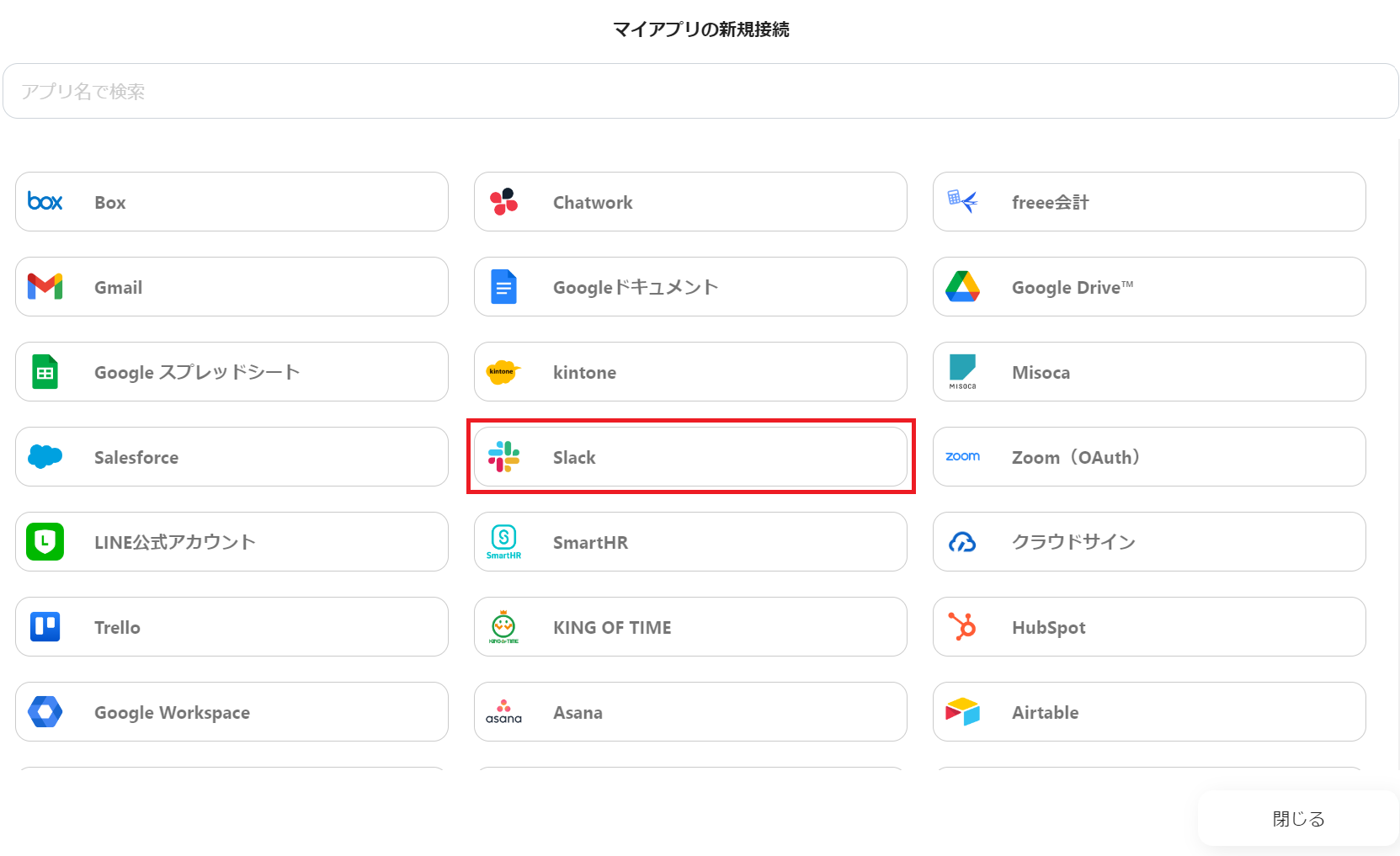This screenshot has height=856, width=1400.
Task: Click the HubSpot sprocket icon
Action: pyautogui.click(x=962, y=626)
